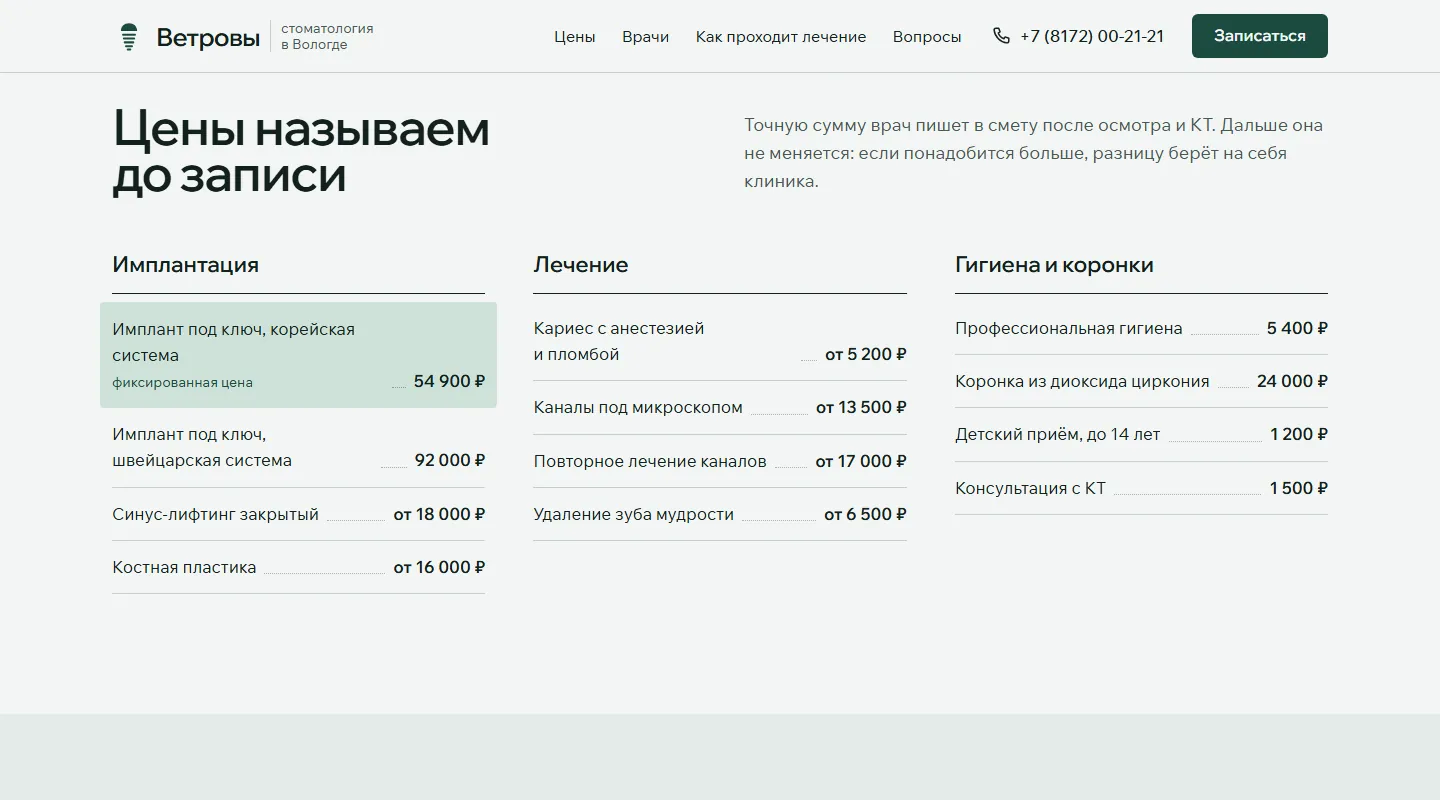Viewport: 1440px width, 800px height.
Task: Click the price 5 400 ₽
Action: coord(1297,328)
